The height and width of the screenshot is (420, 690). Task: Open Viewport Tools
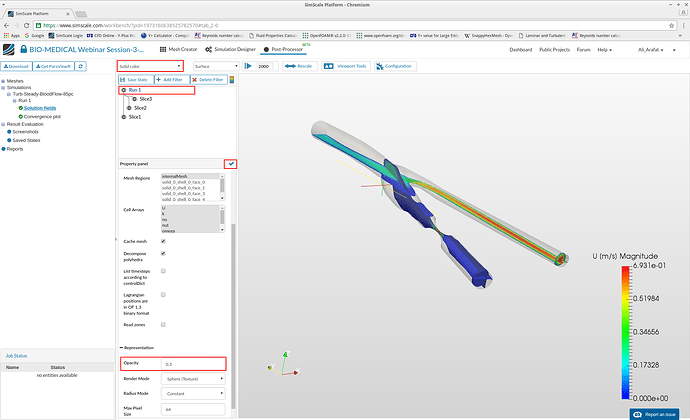(x=346, y=66)
